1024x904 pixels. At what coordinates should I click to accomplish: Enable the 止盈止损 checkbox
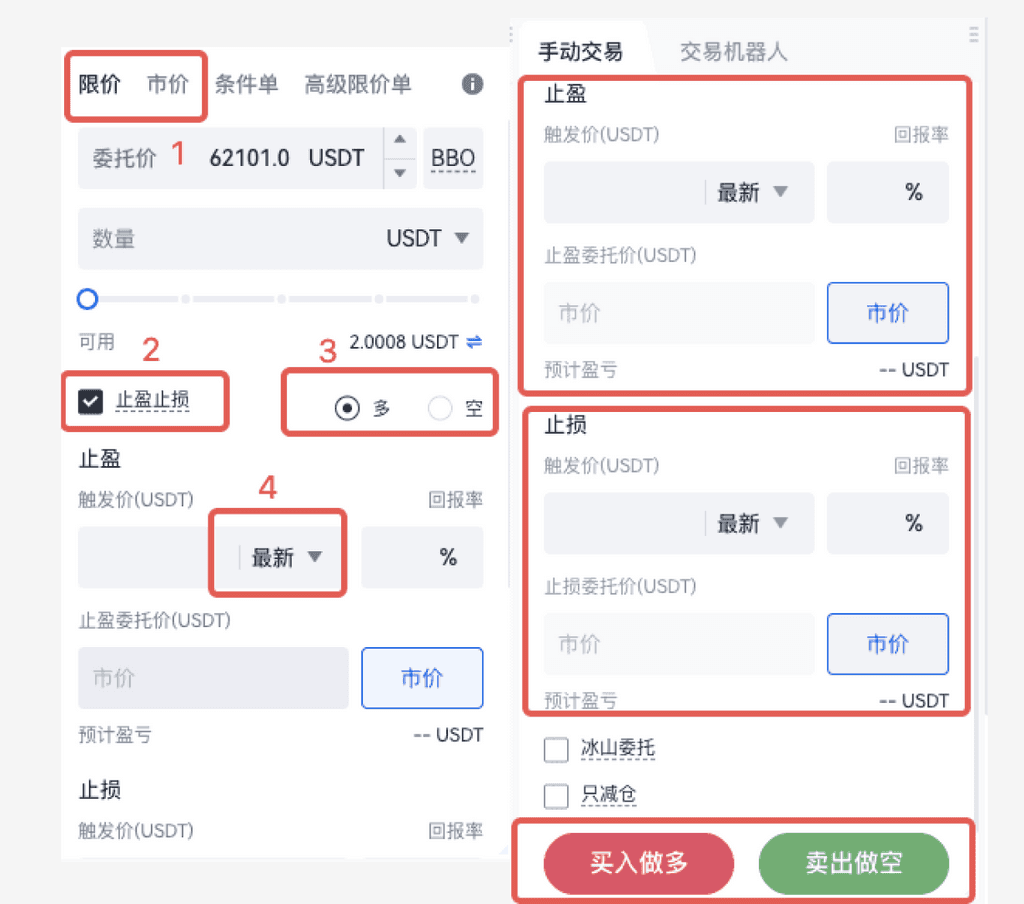tap(89, 401)
